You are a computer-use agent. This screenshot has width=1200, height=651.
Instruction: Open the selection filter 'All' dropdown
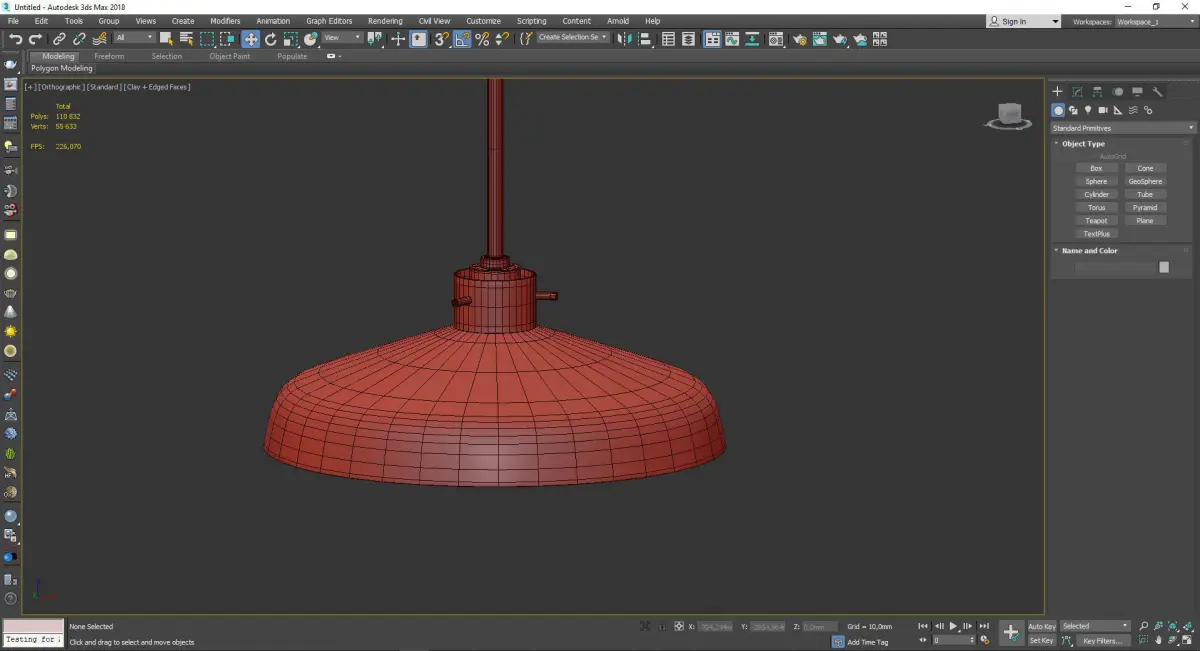(x=134, y=38)
